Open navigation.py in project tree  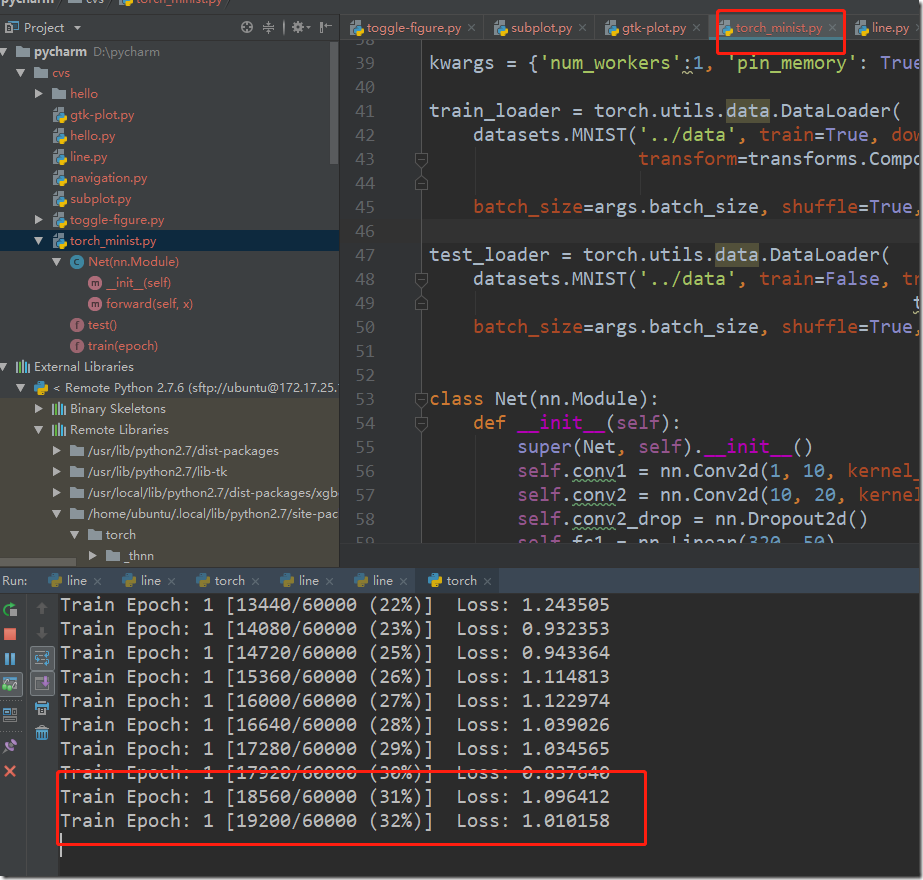click(108, 178)
